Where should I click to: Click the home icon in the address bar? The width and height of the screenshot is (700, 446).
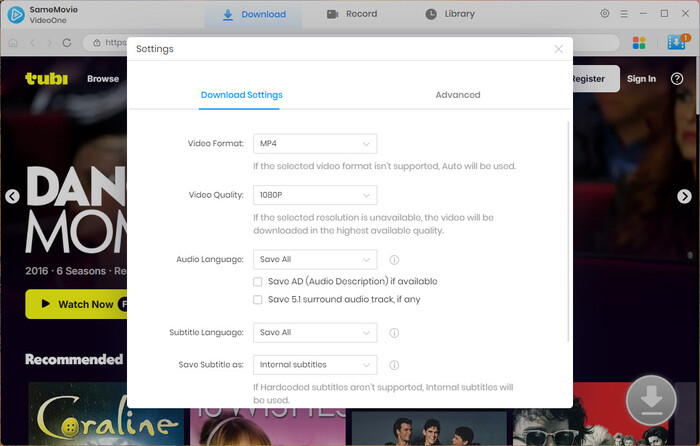(x=12, y=43)
